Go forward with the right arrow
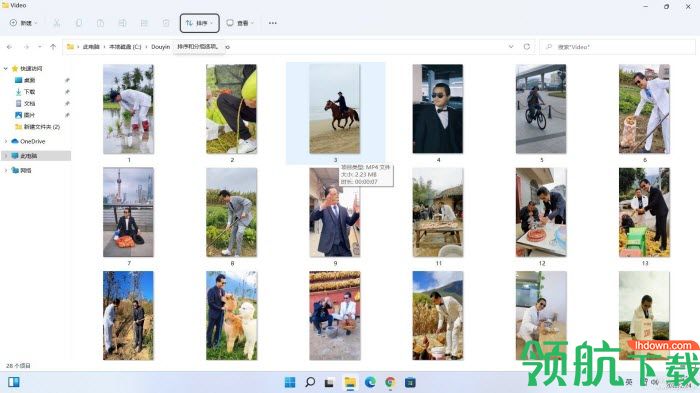700x393 pixels. [26, 46]
